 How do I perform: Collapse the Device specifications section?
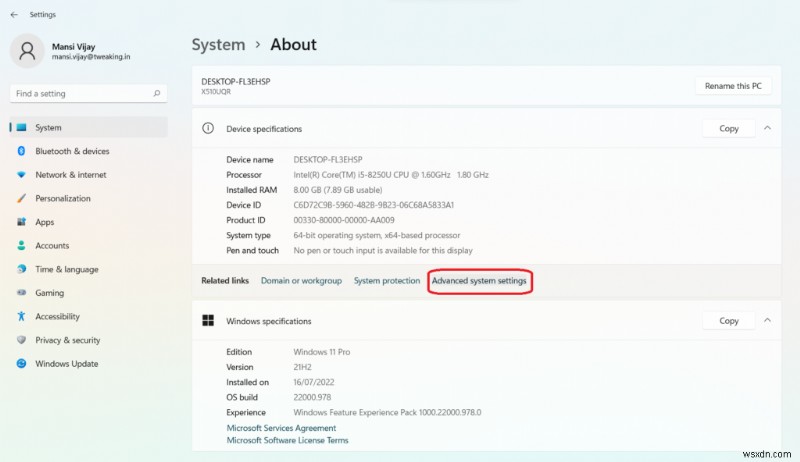point(767,128)
